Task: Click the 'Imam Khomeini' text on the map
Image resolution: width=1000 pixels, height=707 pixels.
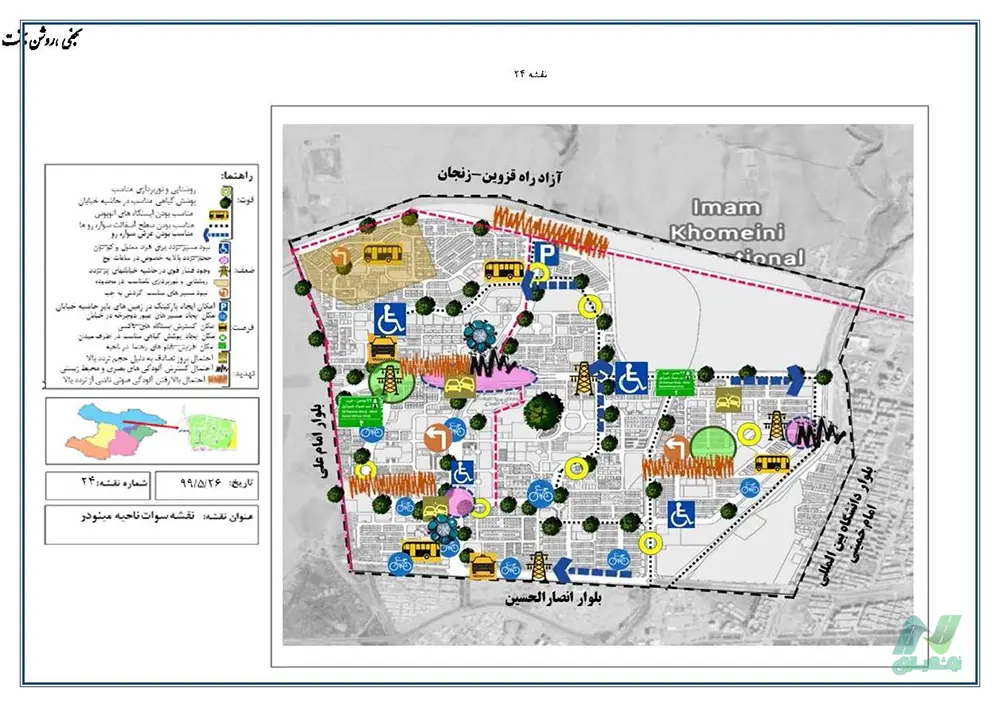Action: [726, 220]
